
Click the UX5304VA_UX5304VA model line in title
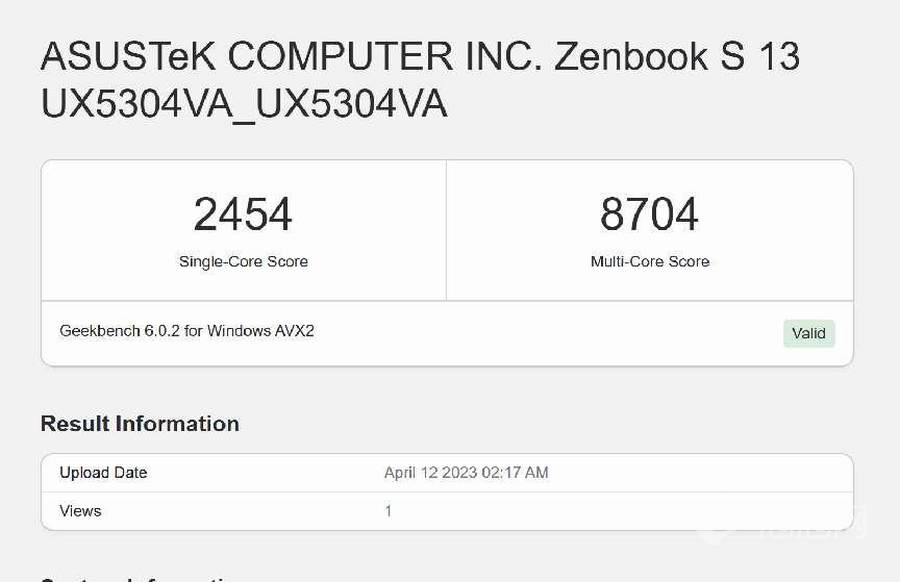(x=244, y=104)
